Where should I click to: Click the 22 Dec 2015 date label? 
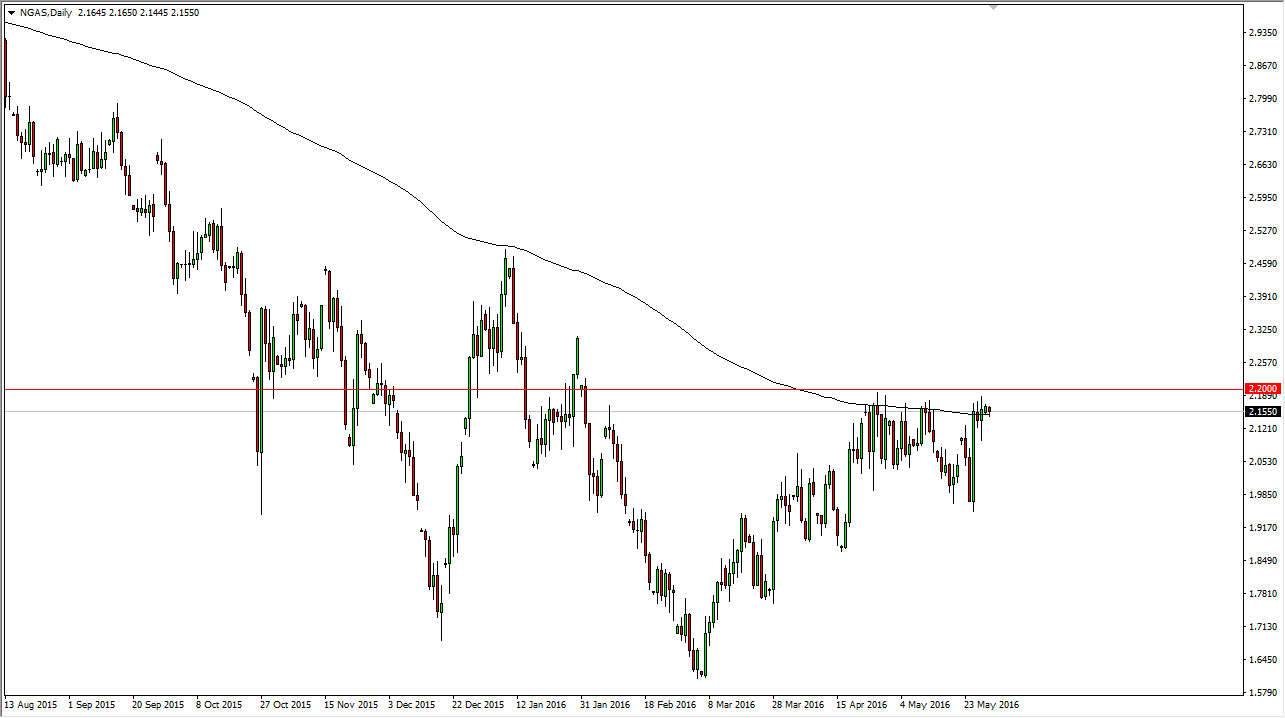(x=477, y=704)
